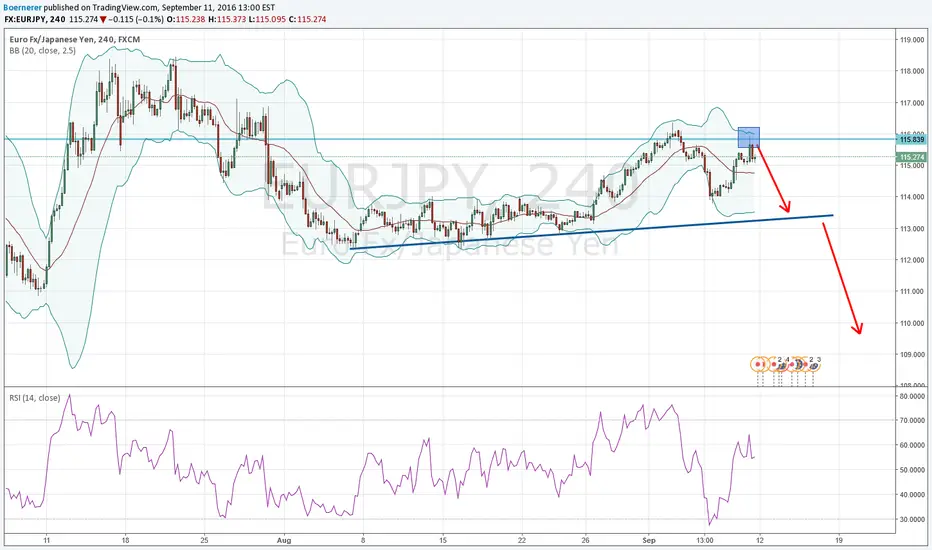Click the 60.0000 RSI axis label
Image resolution: width=932 pixels, height=550 pixels.
912,445
